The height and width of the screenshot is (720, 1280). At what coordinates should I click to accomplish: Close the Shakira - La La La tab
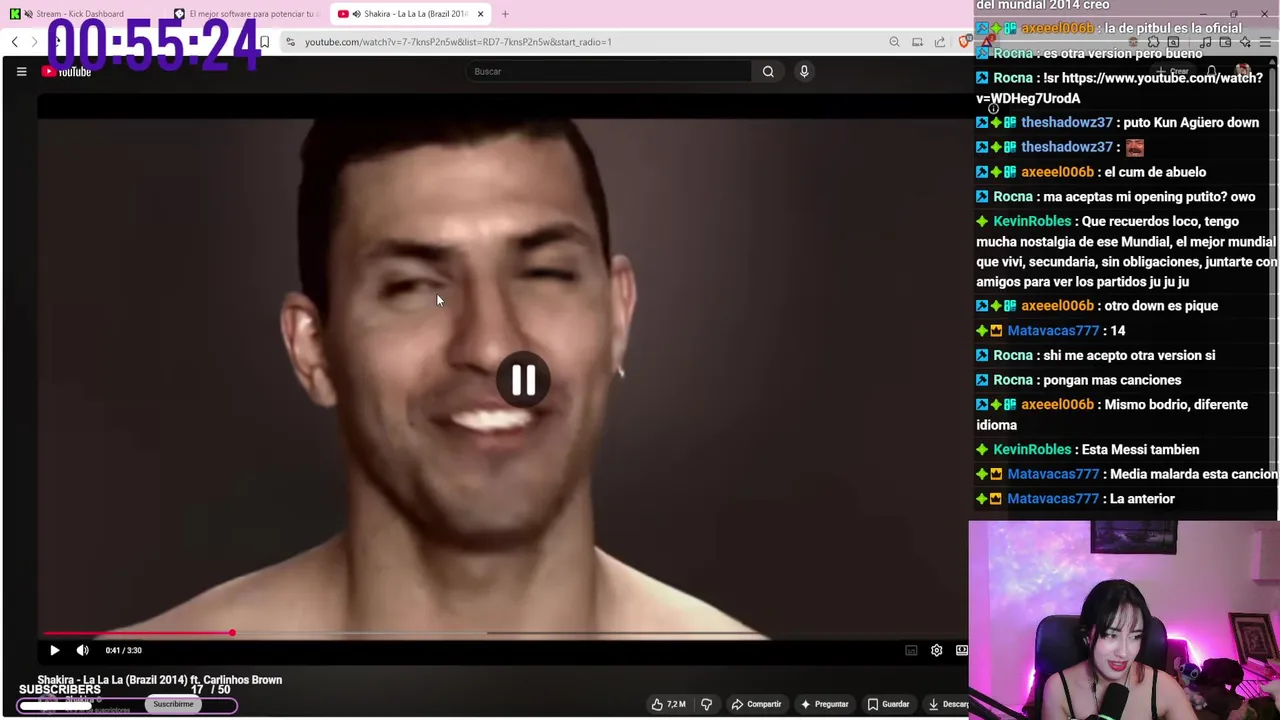pyautogui.click(x=480, y=14)
